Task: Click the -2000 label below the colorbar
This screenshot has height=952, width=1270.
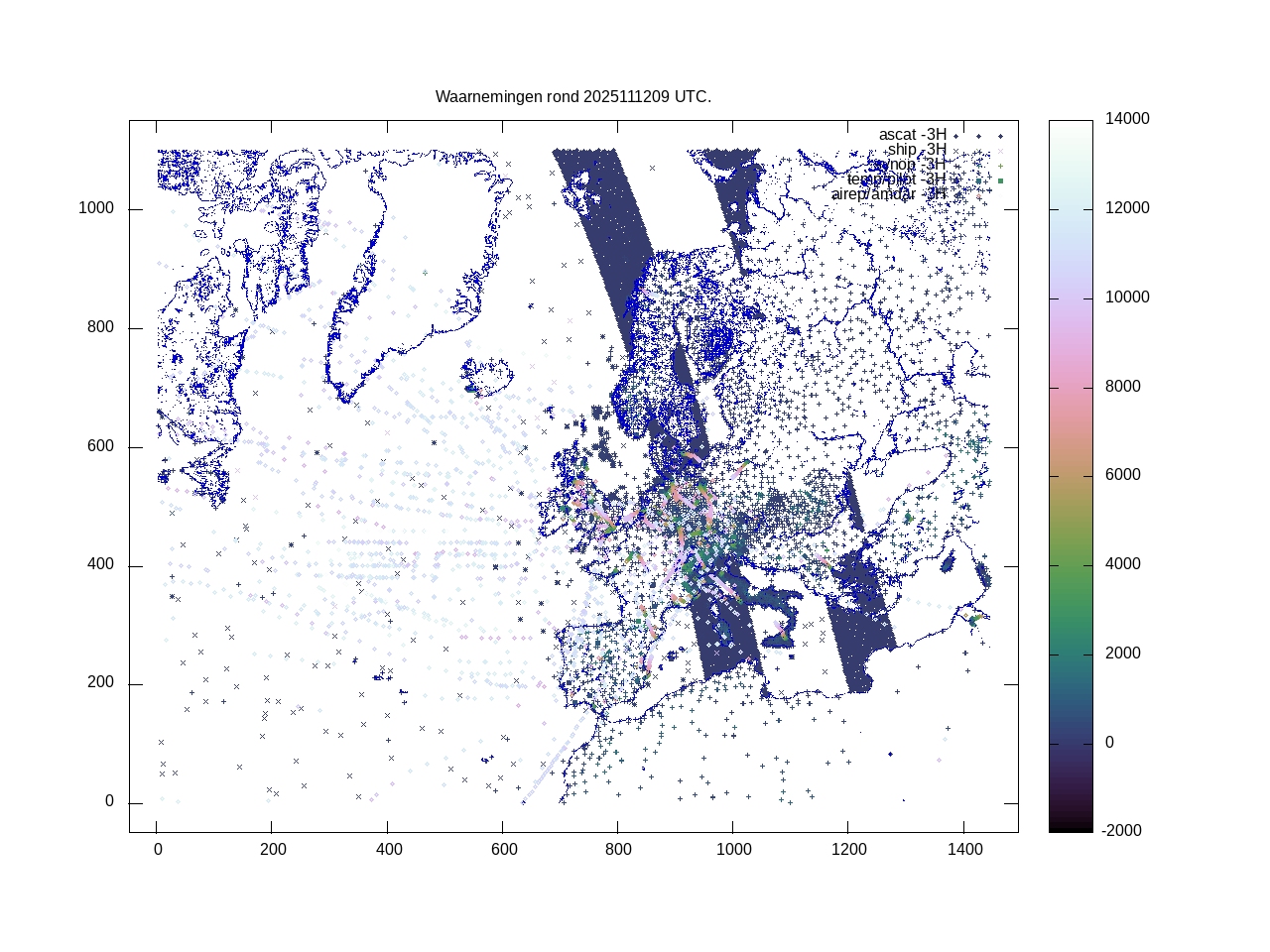Action: [1123, 831]
